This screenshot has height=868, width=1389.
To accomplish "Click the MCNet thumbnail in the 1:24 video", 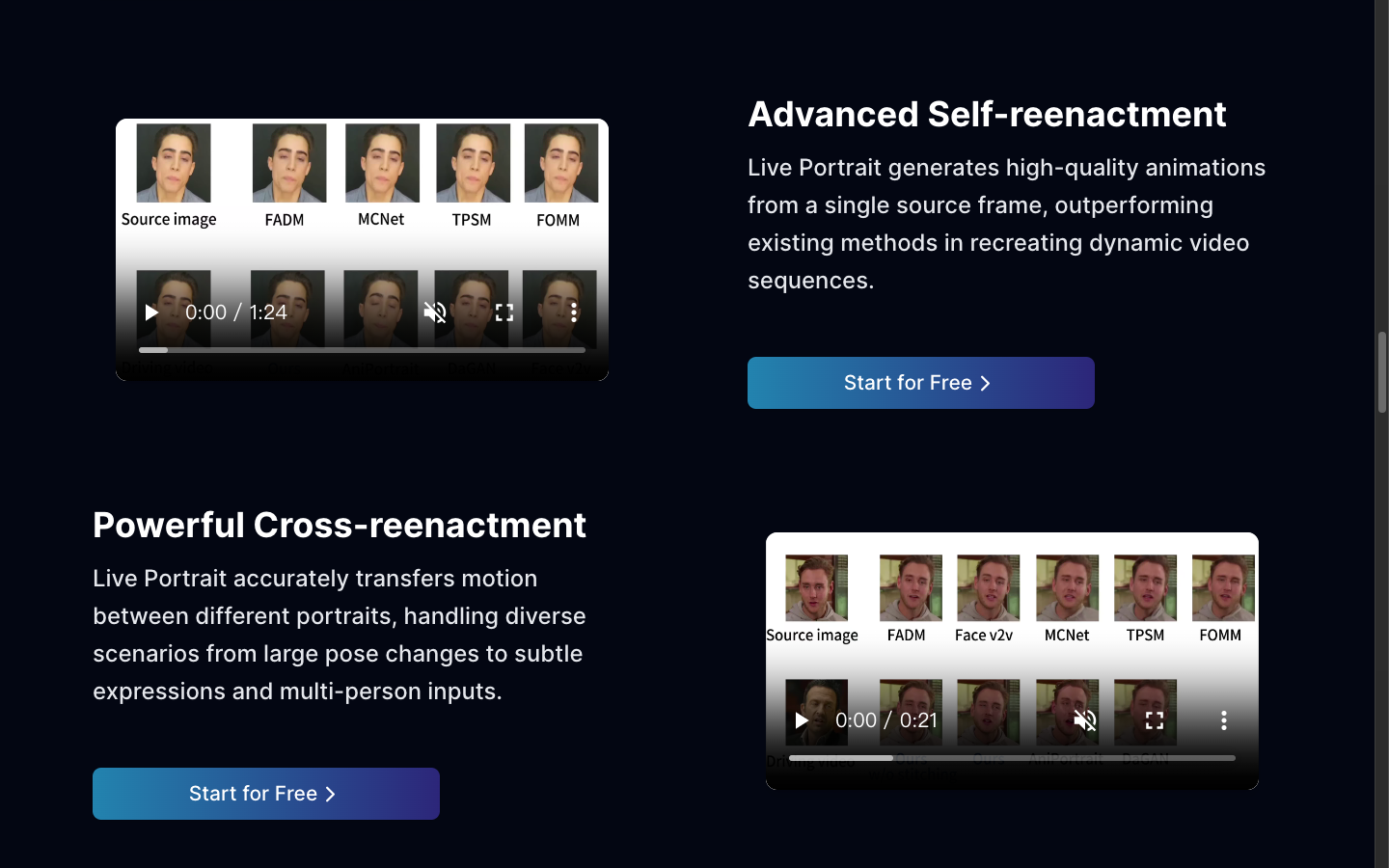I will pos(383,163).
